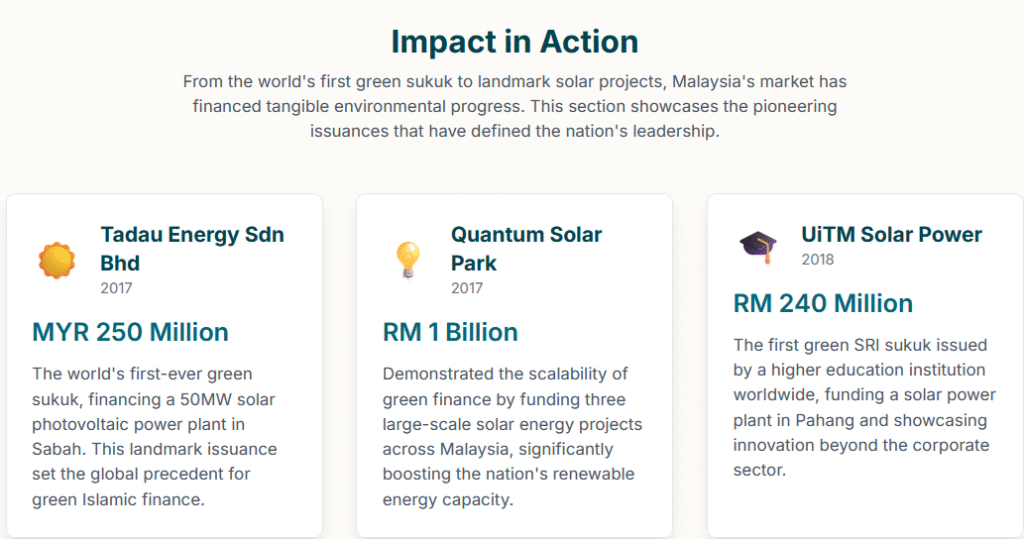1024x539 pixels.
Task: Click the sun icon on Tadau Energy card
Action: tap(57, 260)
